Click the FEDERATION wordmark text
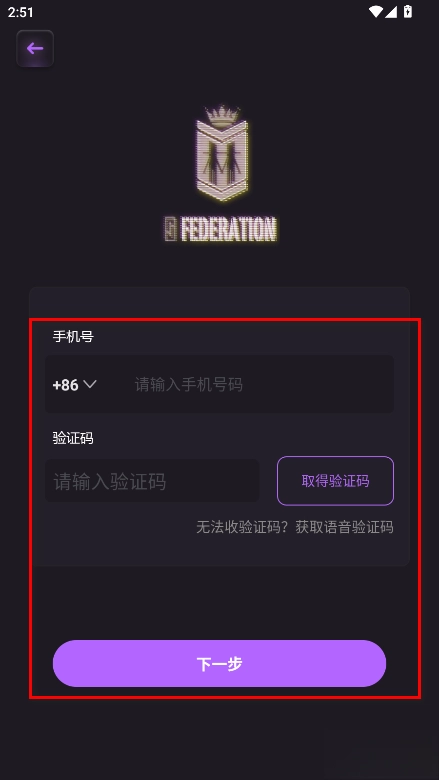This screenshot has height=780, width=439. click(229, 229)
